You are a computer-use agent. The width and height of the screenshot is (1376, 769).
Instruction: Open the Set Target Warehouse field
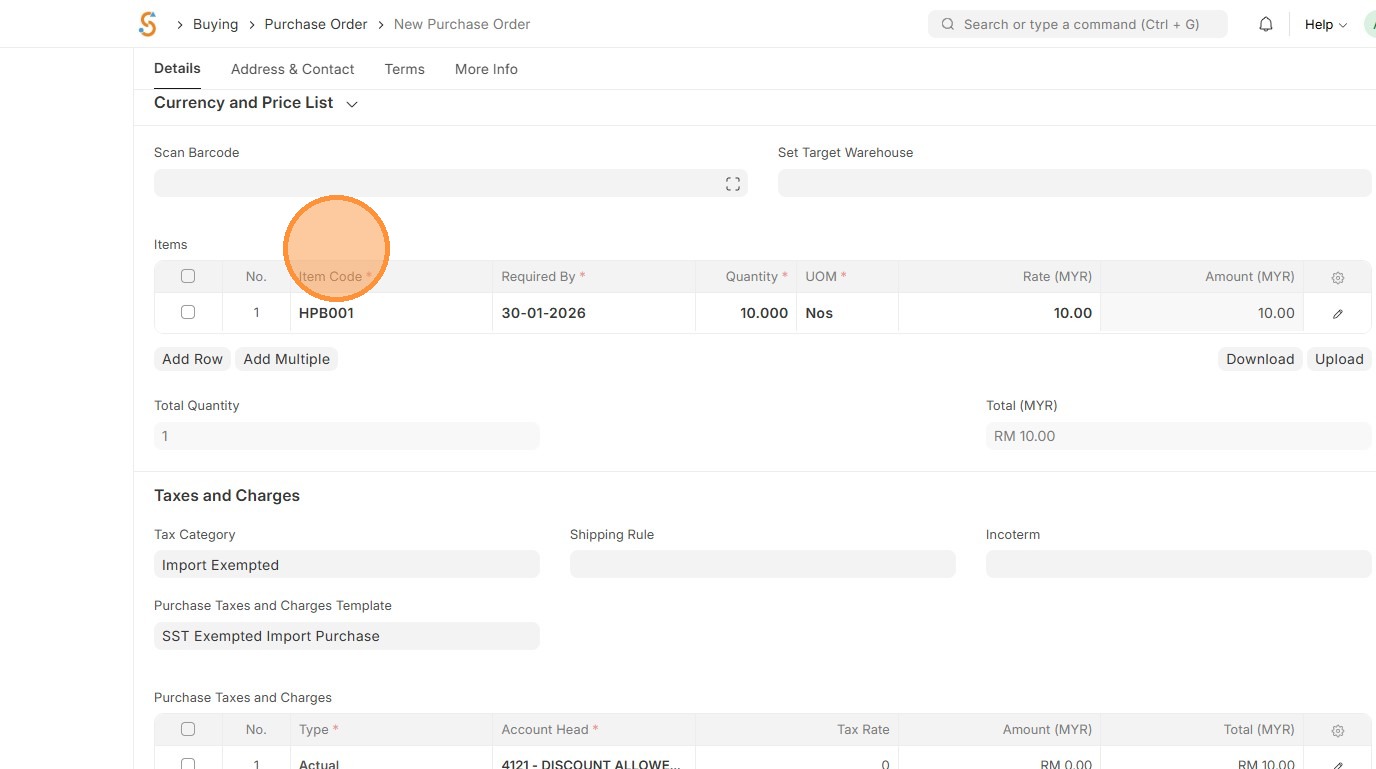pos(1075,183)
